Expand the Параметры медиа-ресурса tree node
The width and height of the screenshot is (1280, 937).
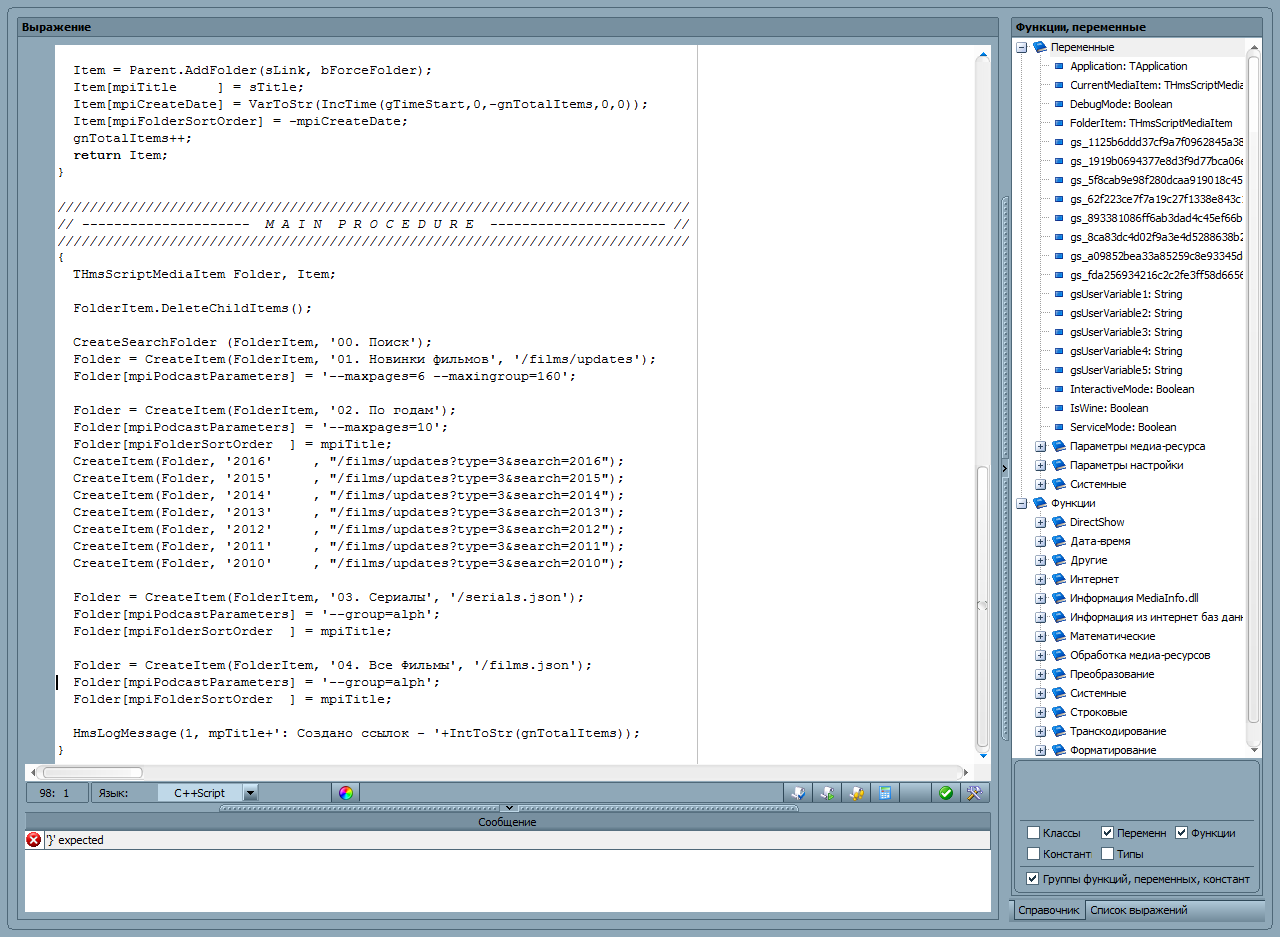1040,446
